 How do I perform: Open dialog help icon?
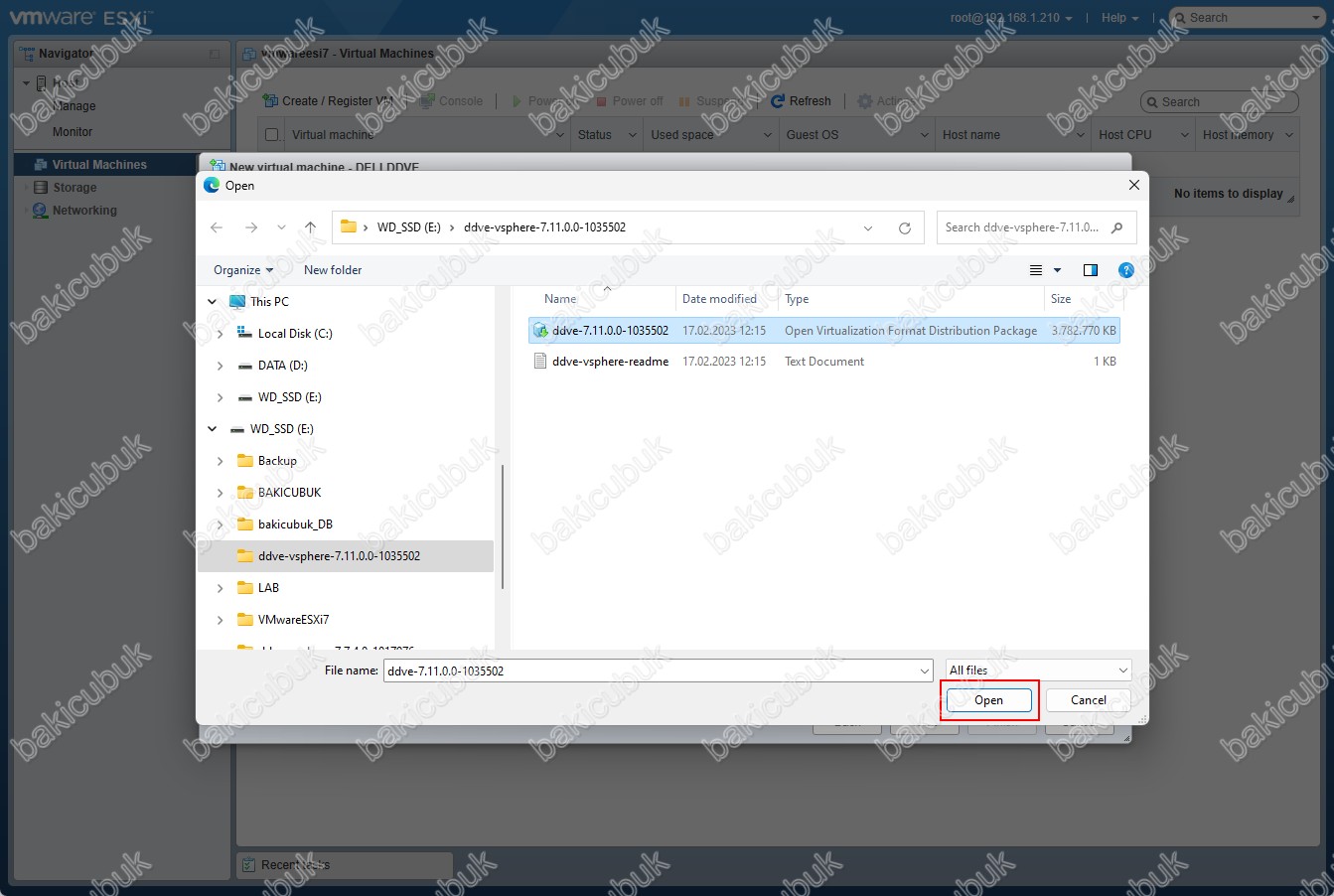coord(1125,270)
